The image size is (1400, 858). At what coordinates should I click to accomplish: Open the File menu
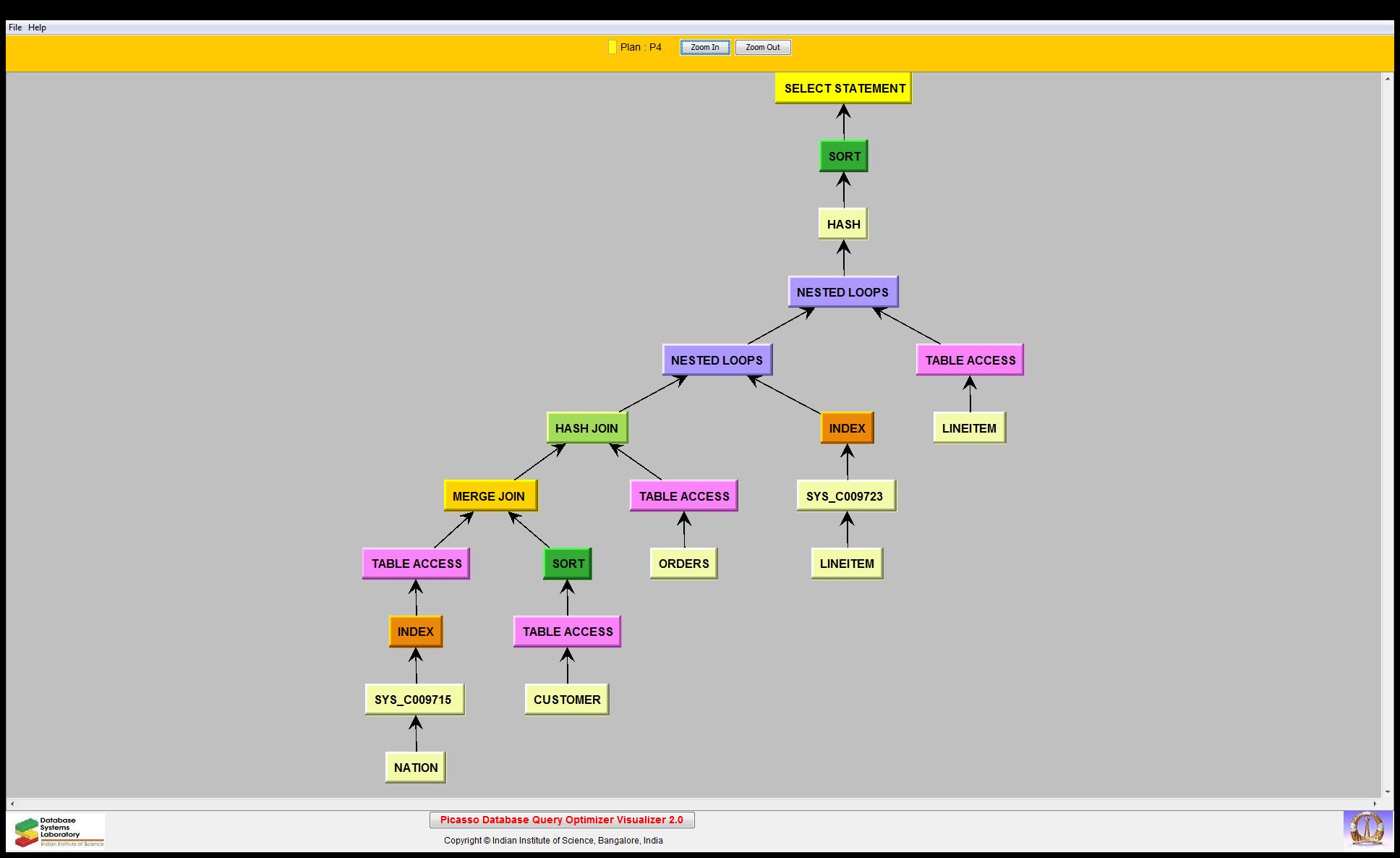14,27
